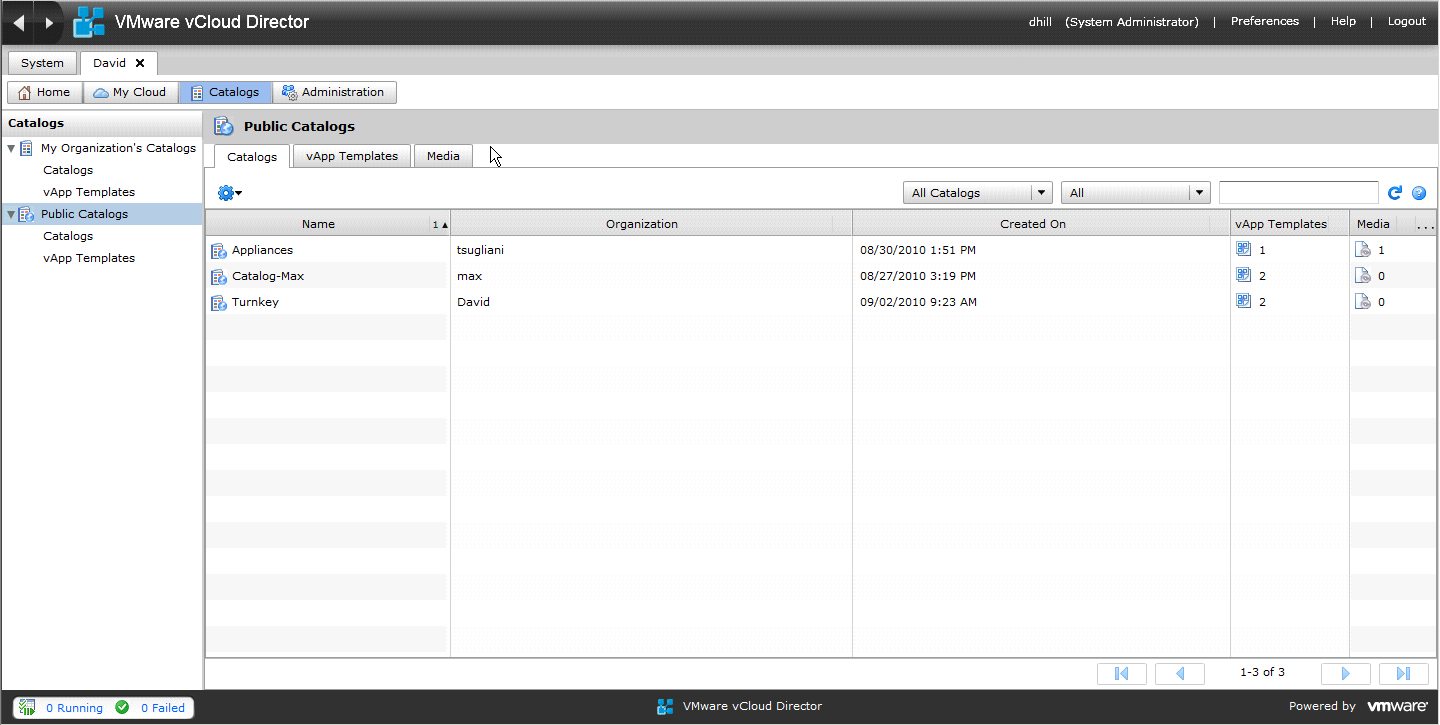The width and height of the screenshot is (1440, 725).
Task: Open the All Catalogs dropdown
Action: pyautogui.click(x=977, y=193)
